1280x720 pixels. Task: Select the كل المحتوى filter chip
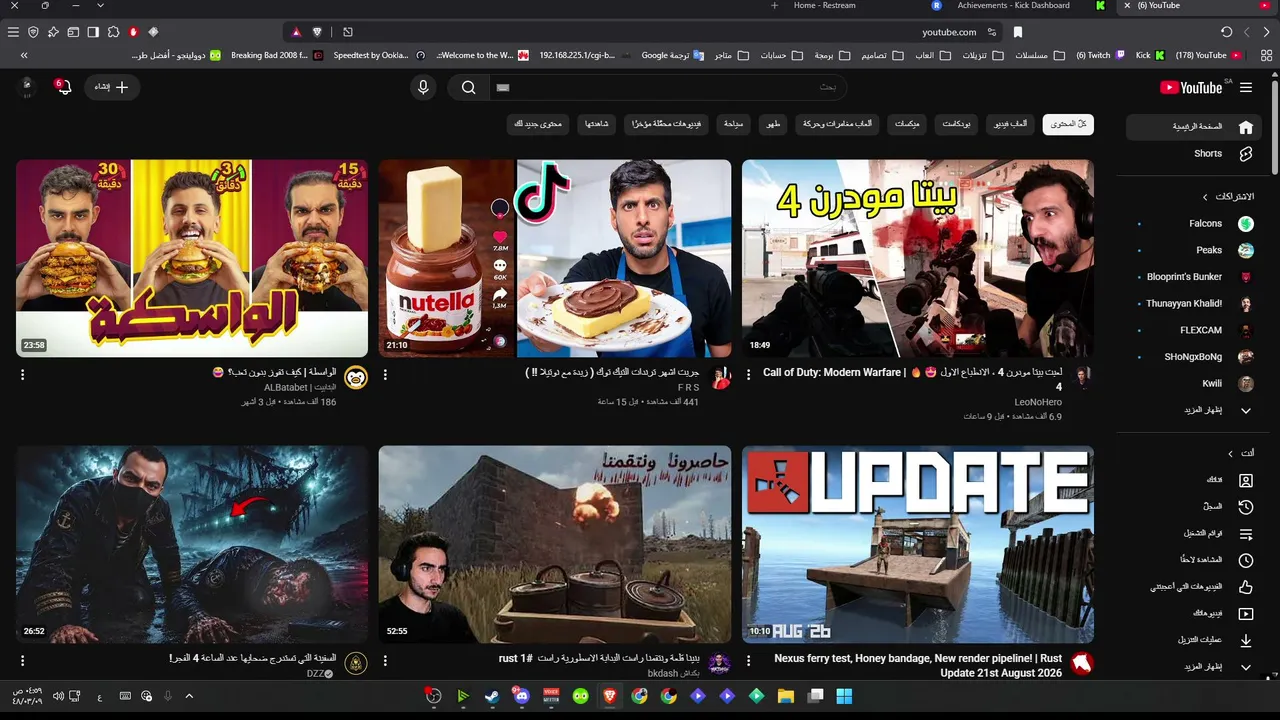point(1068,124)
